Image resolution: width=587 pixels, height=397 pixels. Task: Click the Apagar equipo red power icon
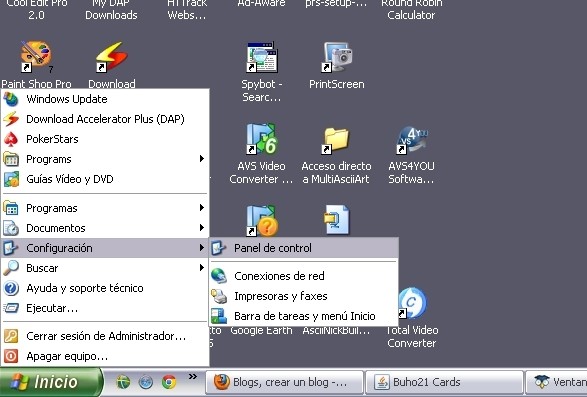(x=11, y=356)
